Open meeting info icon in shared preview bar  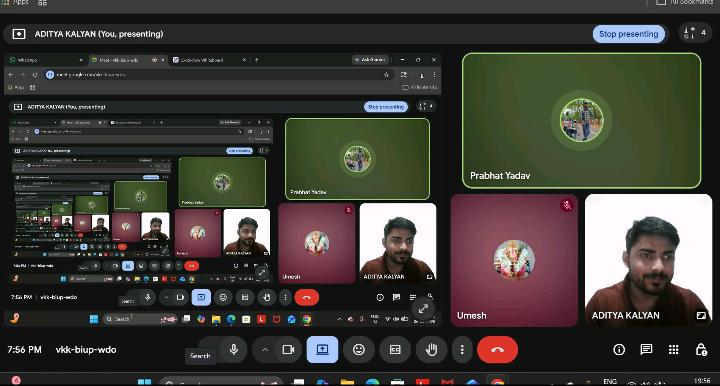pyautogui.click(x=380, y=297)
